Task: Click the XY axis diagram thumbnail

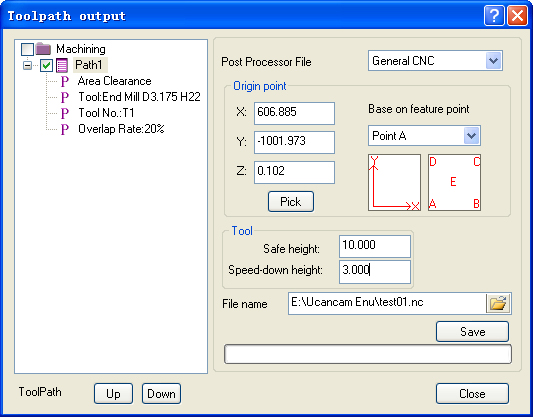Action: pyautogui.click(x=394, y=183)
